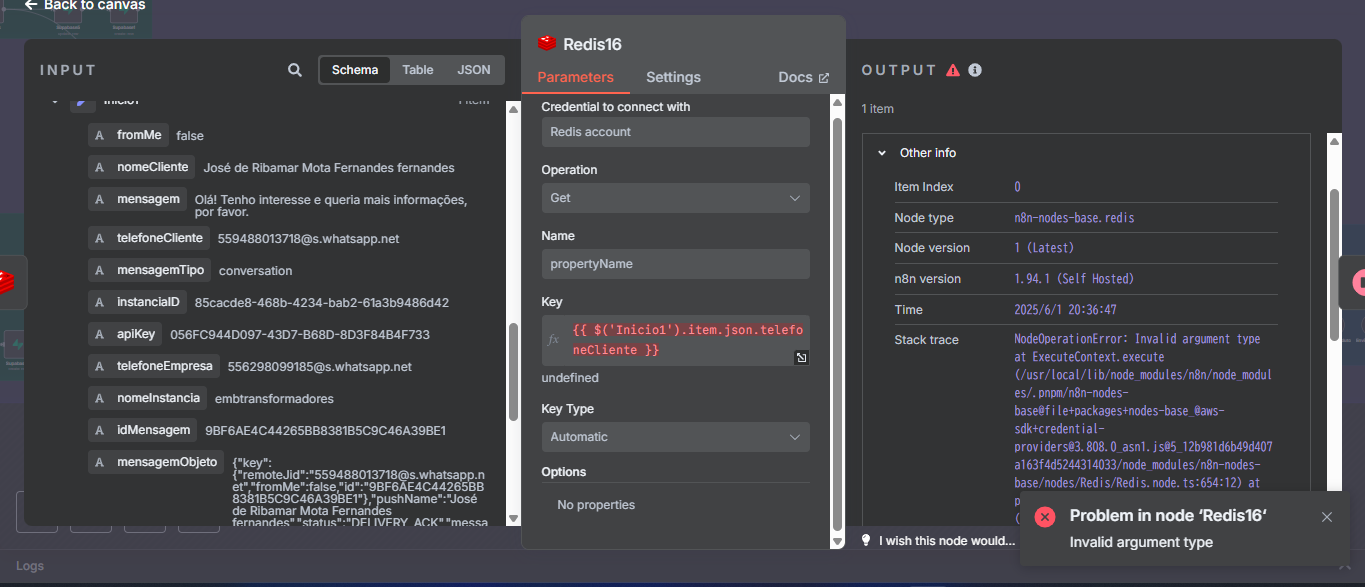The image size is (1365, 587).
Task: Select the mensagemTipo value conversation
Action: click(256, 271)
